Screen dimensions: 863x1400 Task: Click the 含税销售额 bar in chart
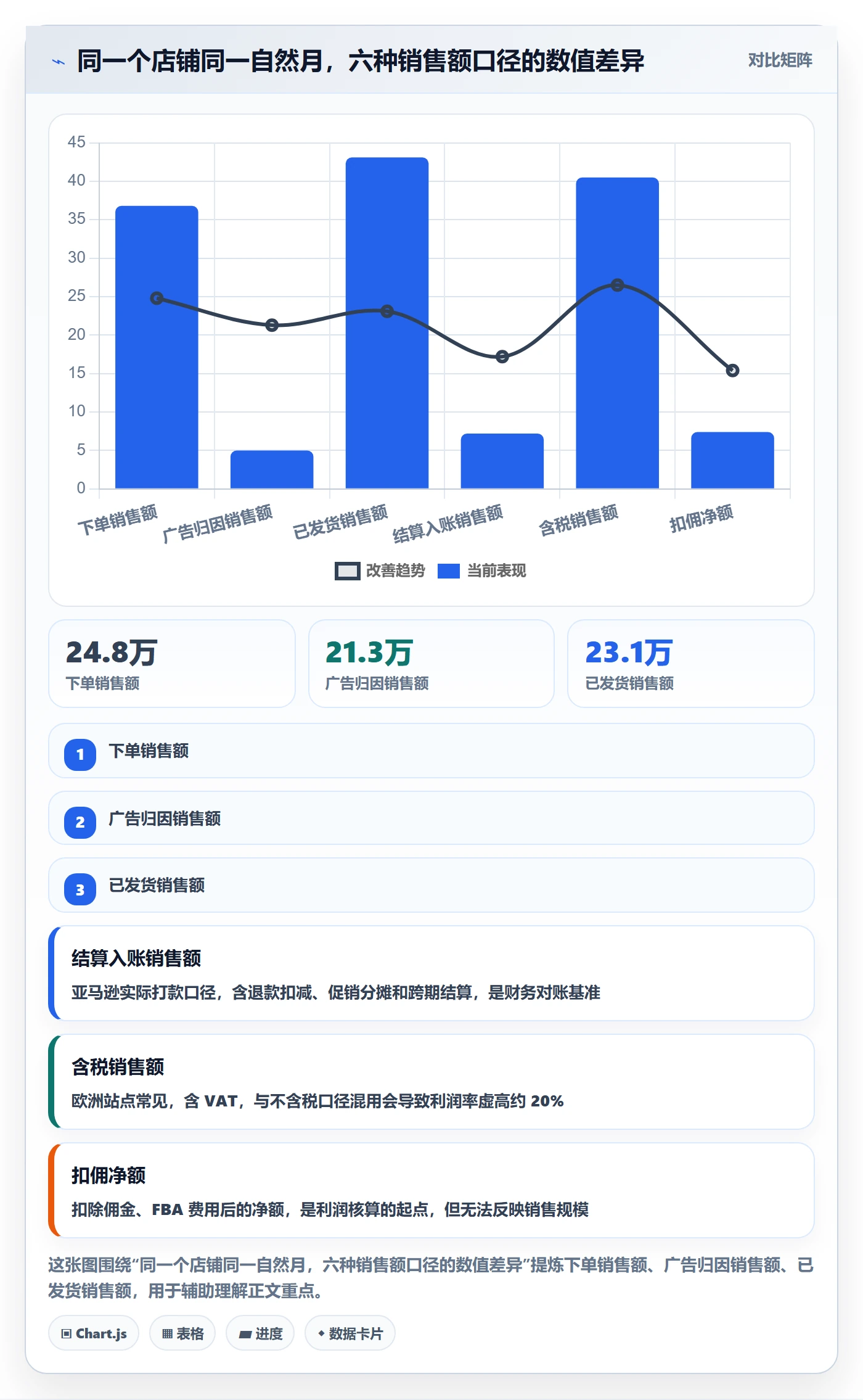point(617,333)
